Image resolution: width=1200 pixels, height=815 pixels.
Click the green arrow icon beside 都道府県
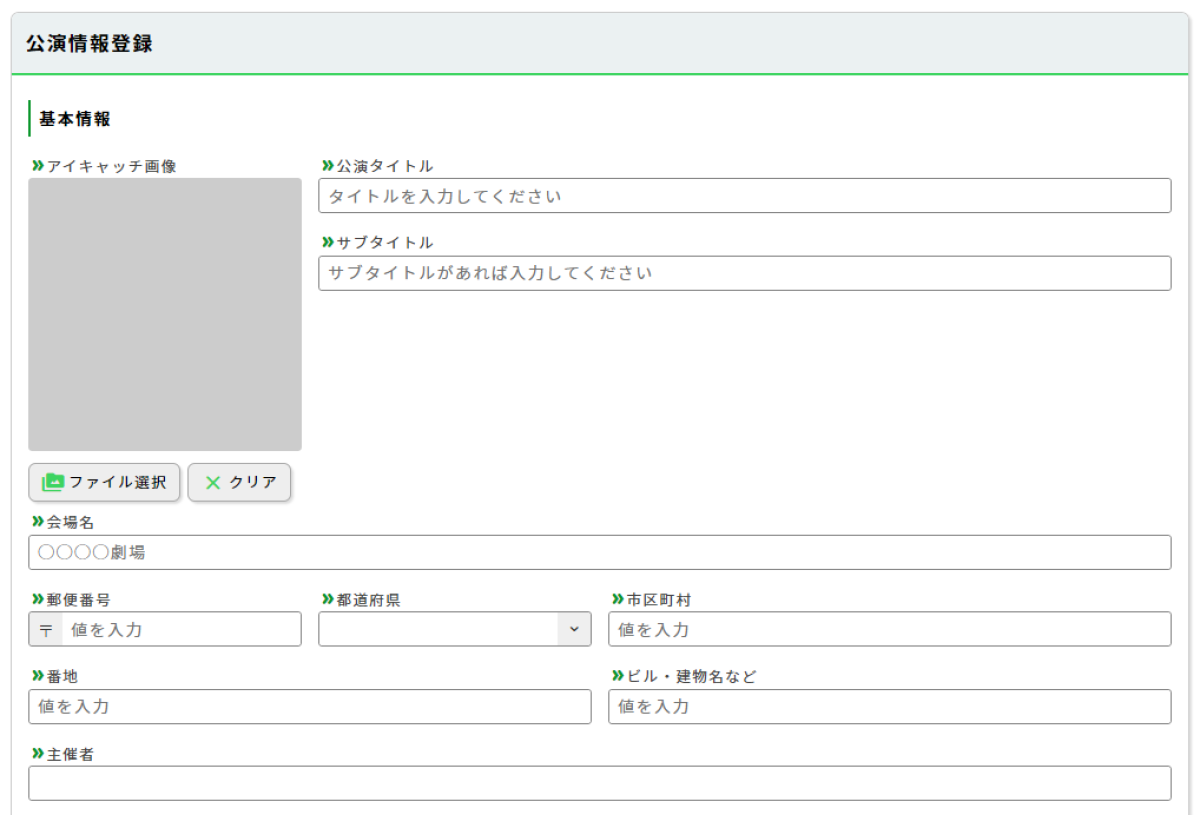(327, 599)
